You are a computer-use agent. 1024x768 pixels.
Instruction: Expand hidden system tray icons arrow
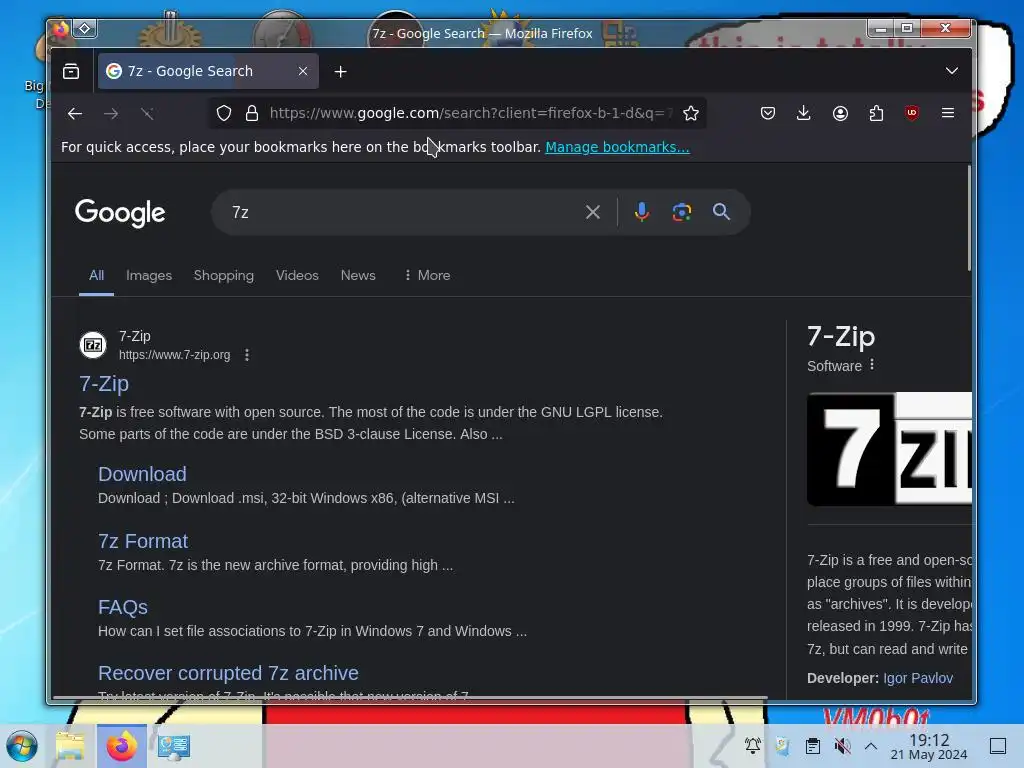(871, 746)
